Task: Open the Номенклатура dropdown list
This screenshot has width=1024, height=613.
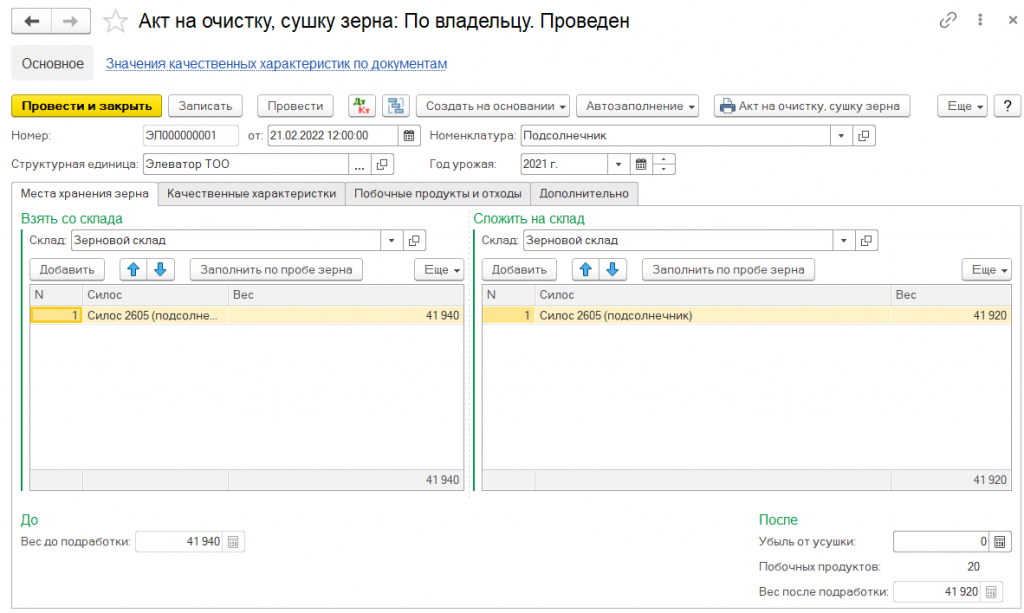Action: coord(841,135)
